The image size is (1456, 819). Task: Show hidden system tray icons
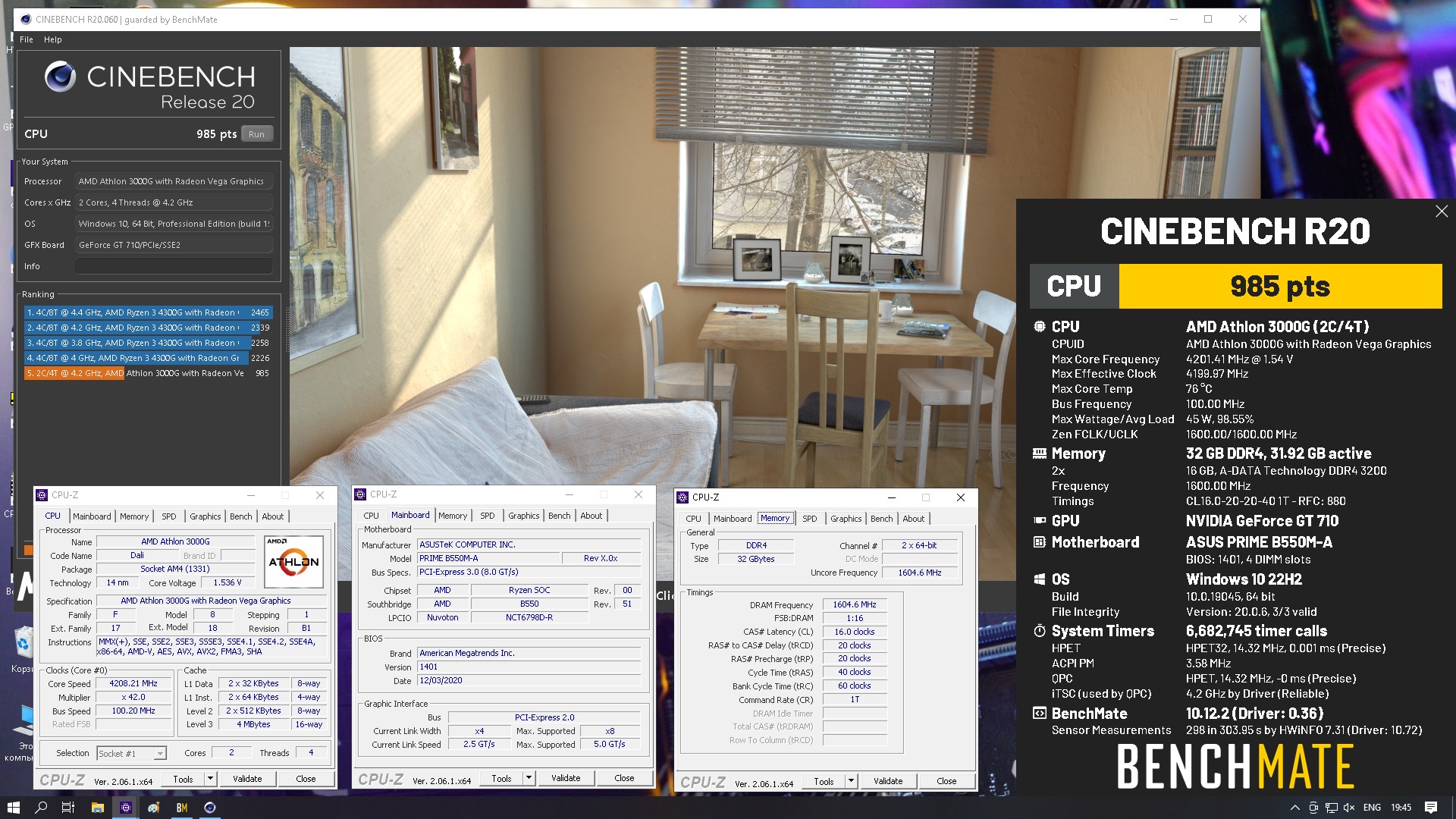[x=1294, y=808]
